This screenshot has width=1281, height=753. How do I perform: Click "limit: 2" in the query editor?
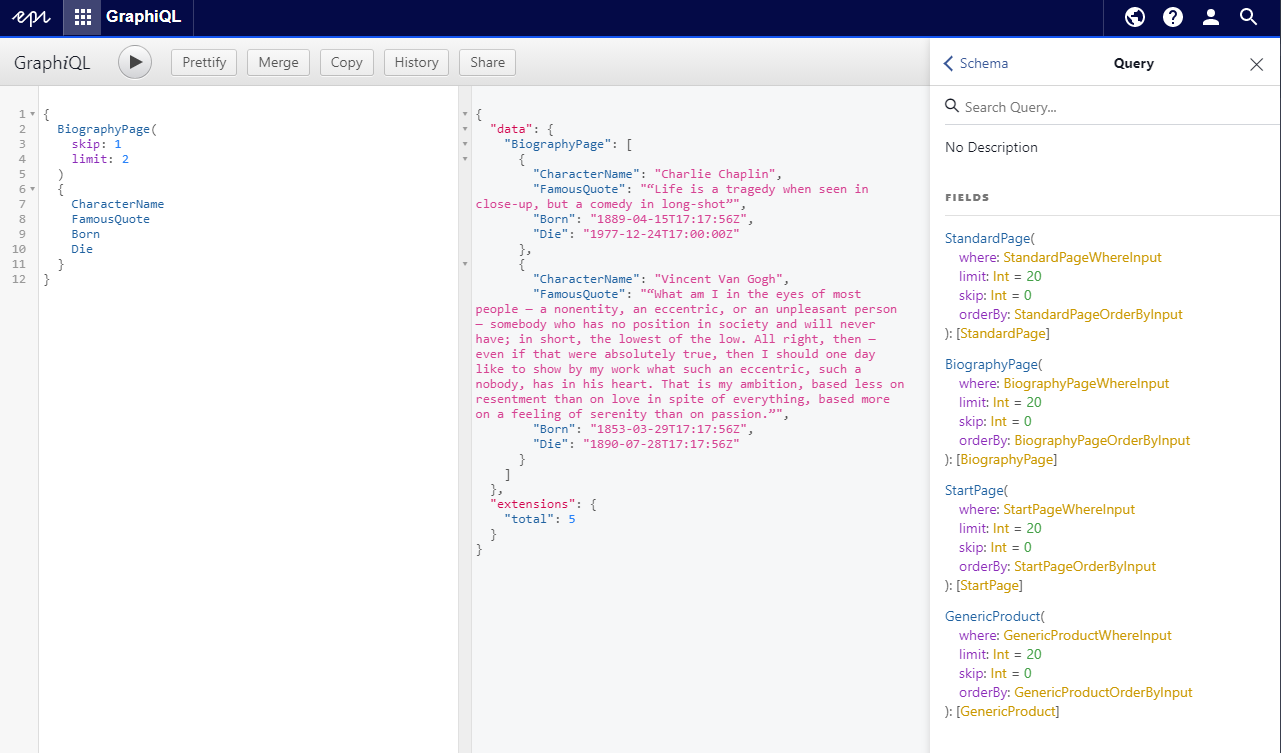[100, 159]
